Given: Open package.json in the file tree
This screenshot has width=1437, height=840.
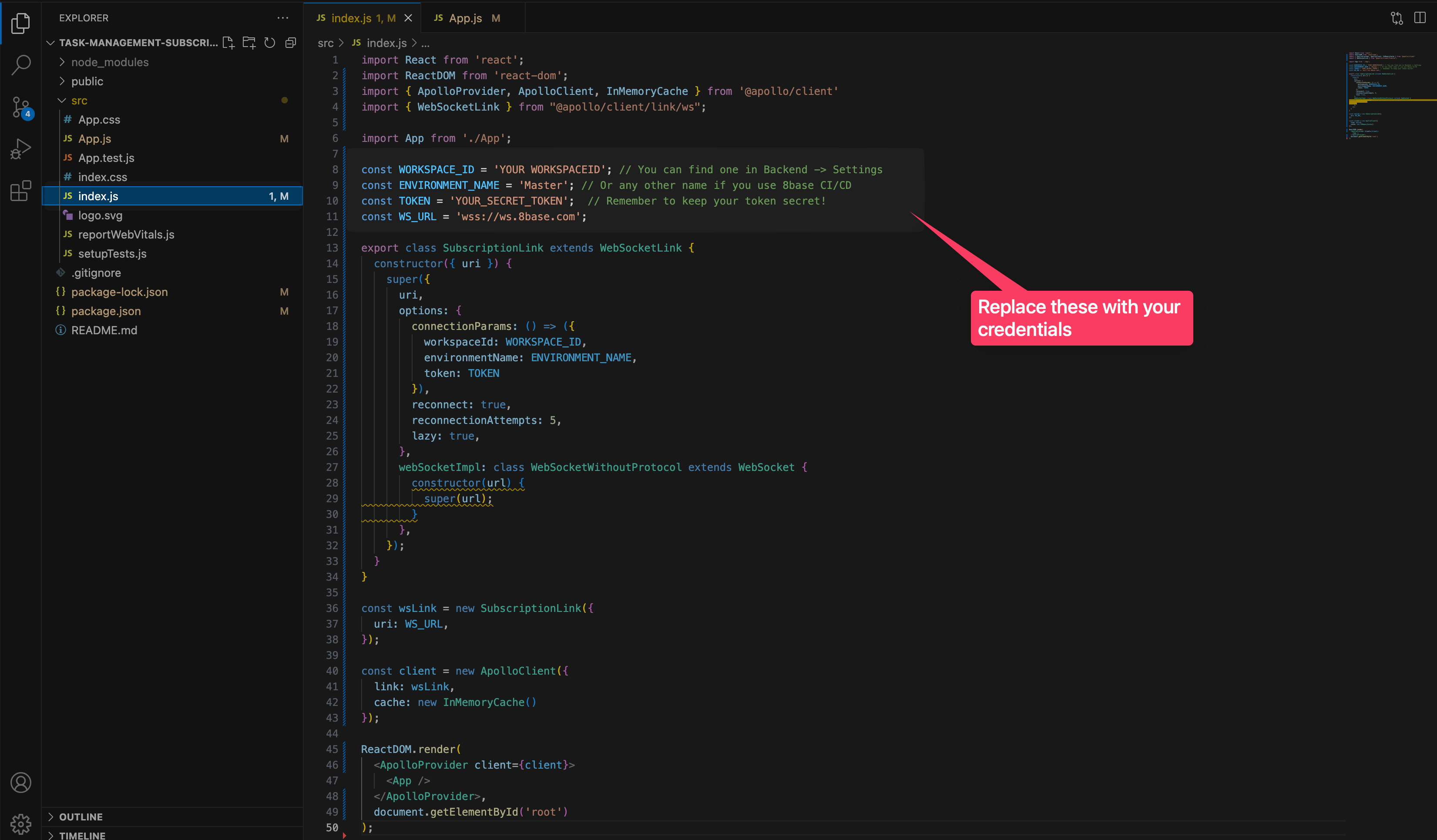Looking at the screenshot, I should click(x=106, y=311).
